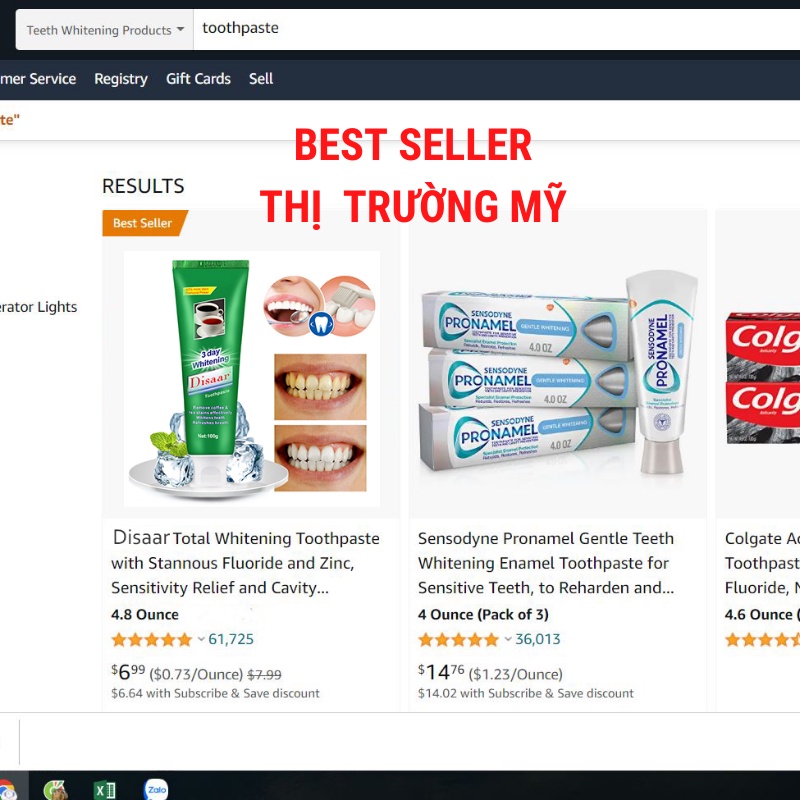The image size is (800, 800).
Task: Open the Excel icon in the taskbar
Action: click(105, 790)
